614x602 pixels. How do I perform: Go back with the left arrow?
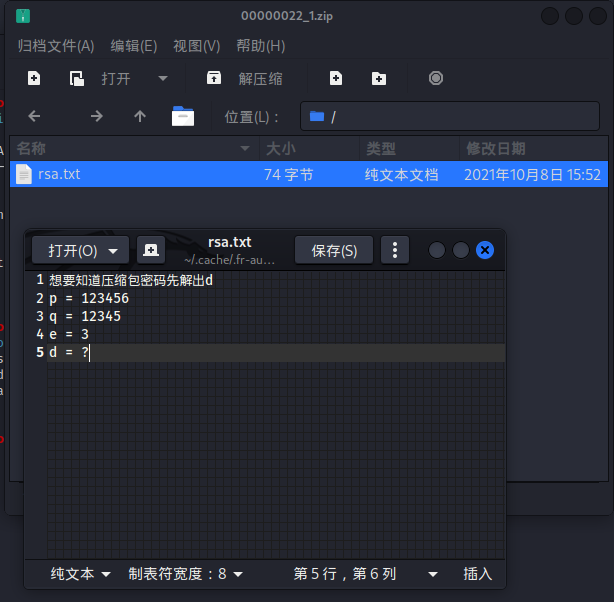coord(34,116)
